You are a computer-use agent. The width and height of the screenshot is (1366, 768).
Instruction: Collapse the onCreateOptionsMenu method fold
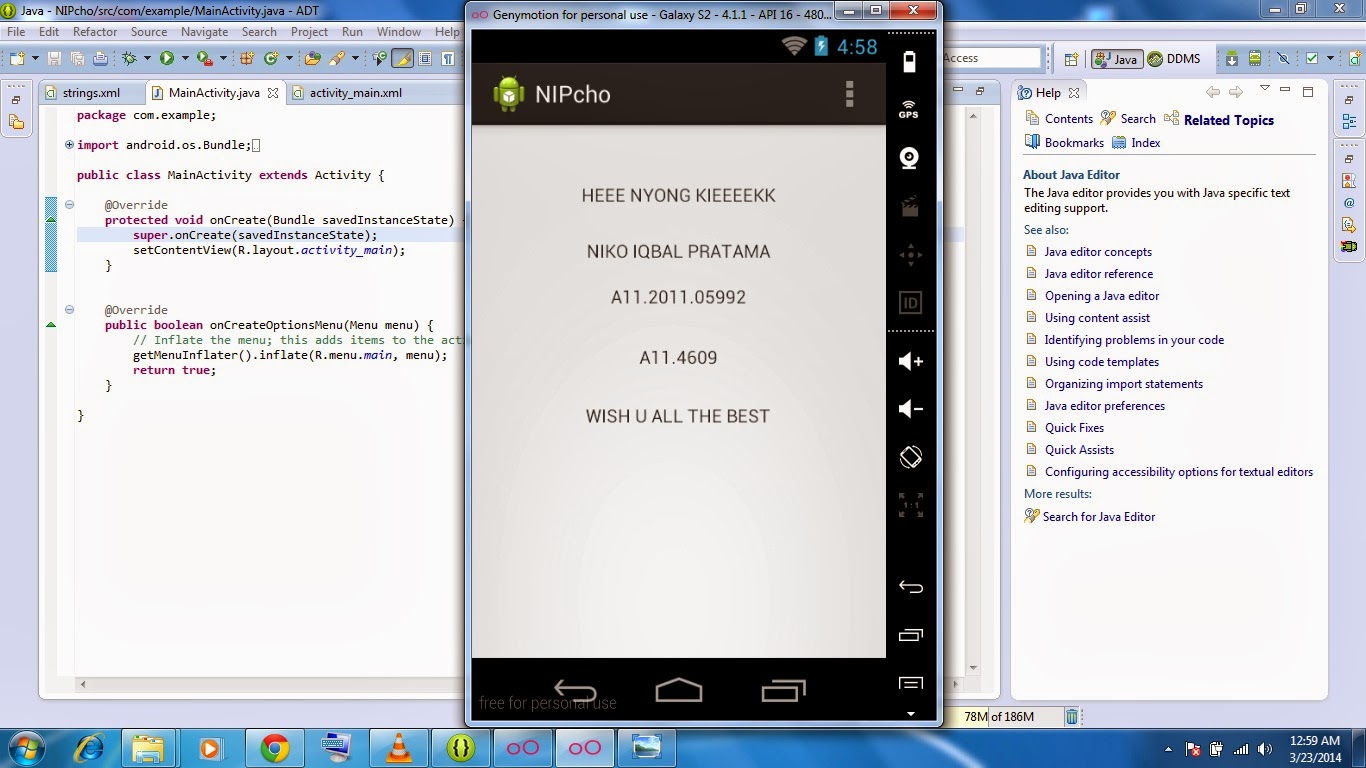tap(69, 310)
